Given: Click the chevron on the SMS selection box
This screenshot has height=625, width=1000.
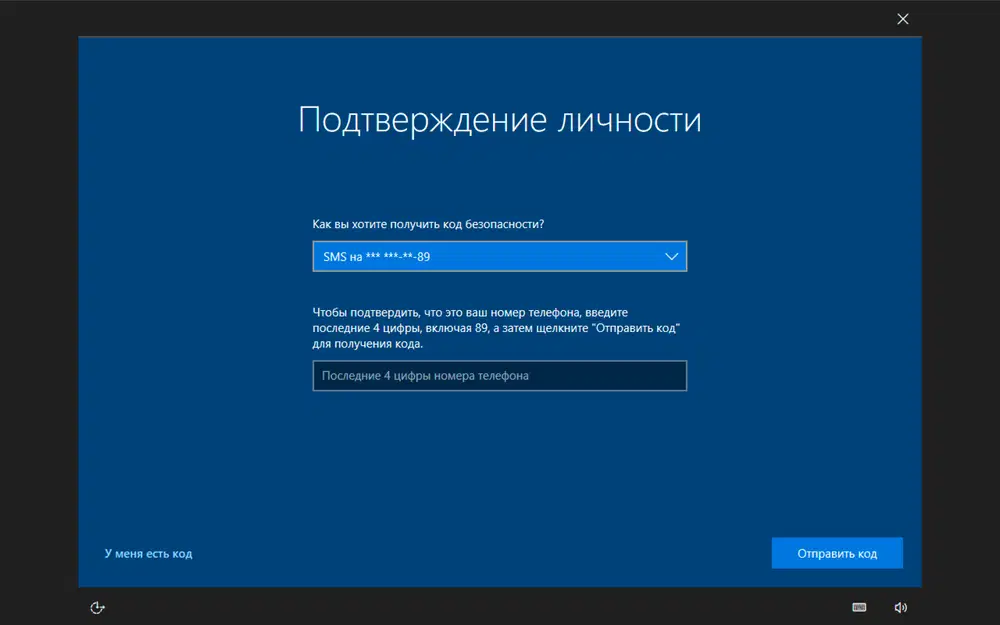Looking at the screenshot, I should (x=672, y=256).
